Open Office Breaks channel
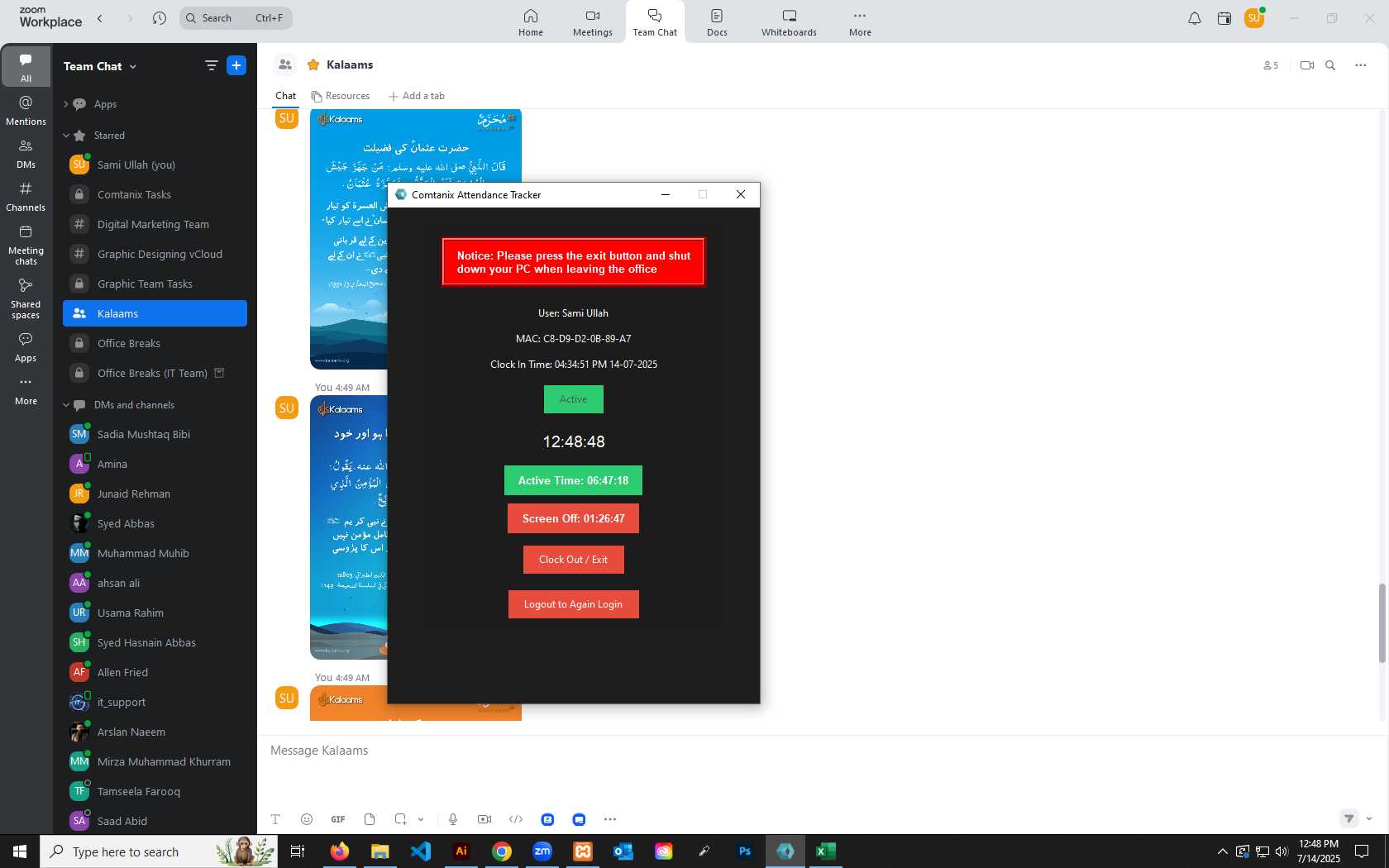Viewport: 1389px width, 868px height. click(x=155, y=344)
